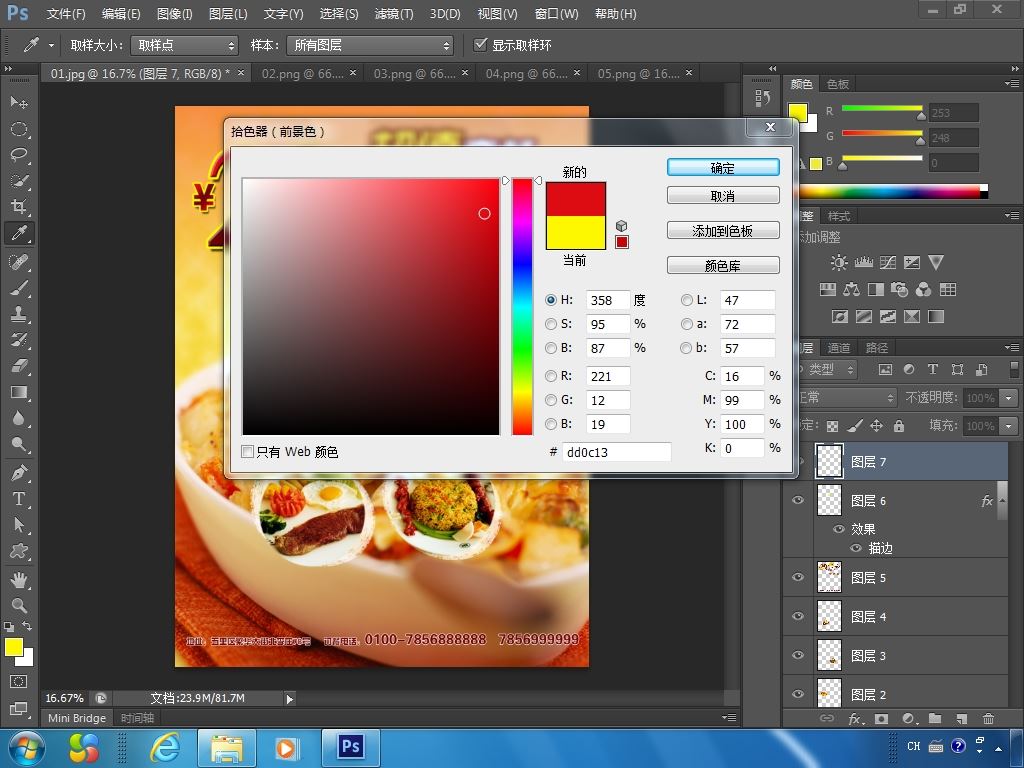Open the layer filter 类型 dropdown

pos(827,370)
